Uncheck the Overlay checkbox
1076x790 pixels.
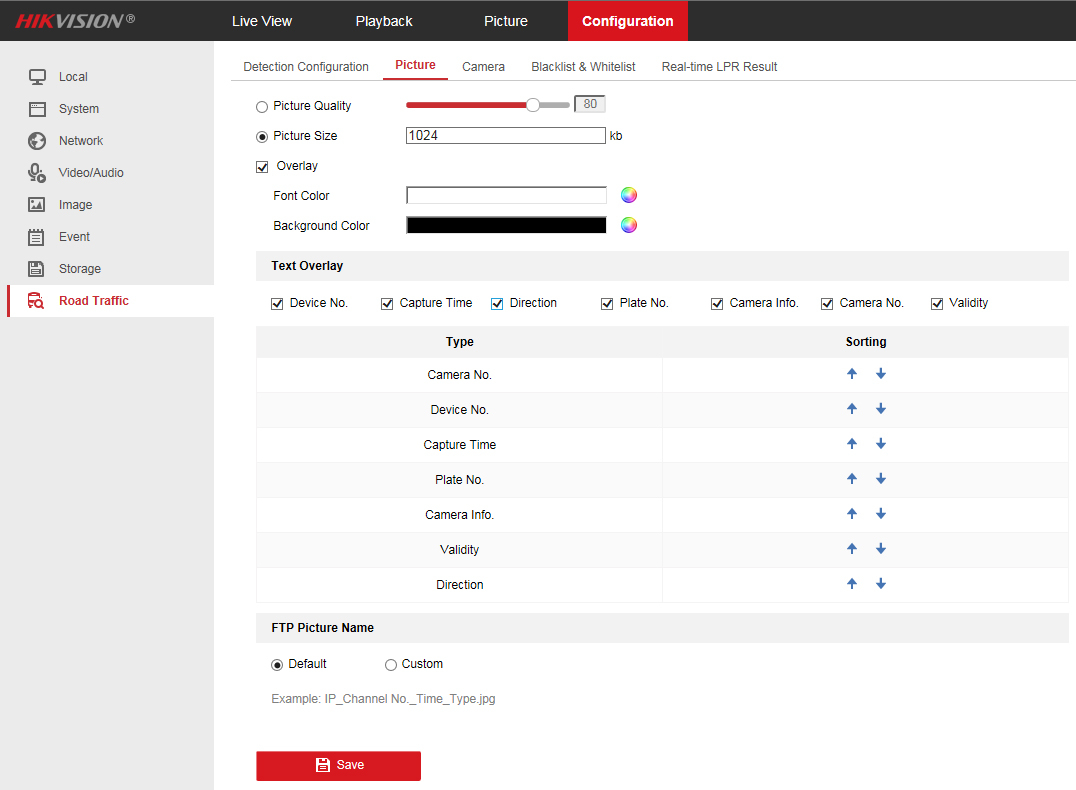coord(263,167)
